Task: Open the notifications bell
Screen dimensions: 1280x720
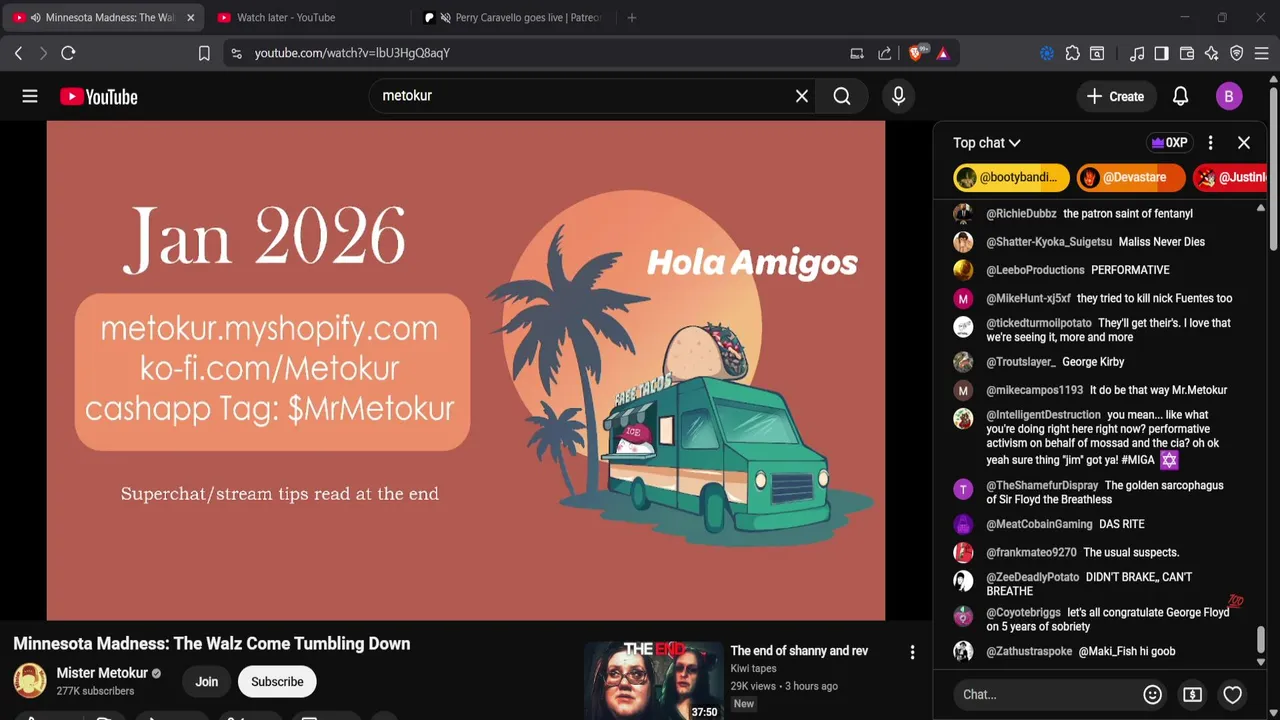Action: (x=1180, y=96)
